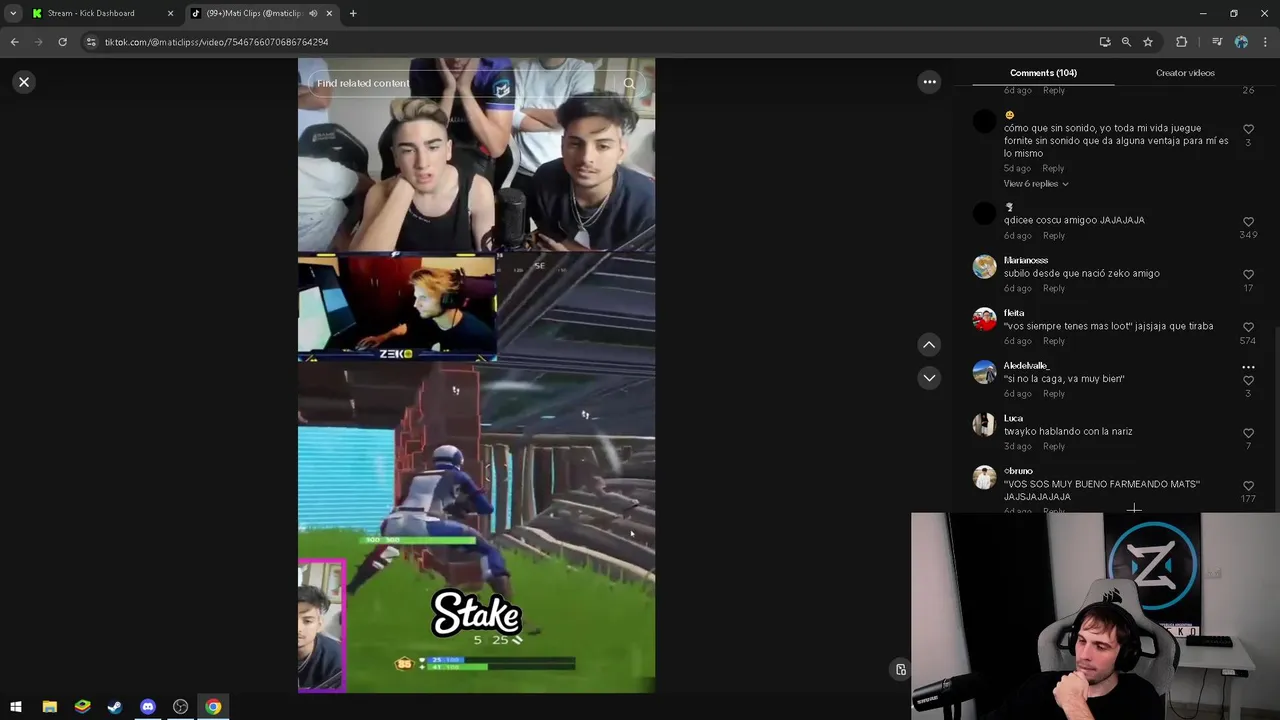Open the Chrome extensions puzzle icon
This screenshot has height=720, width=1280.
(1182, 42)
